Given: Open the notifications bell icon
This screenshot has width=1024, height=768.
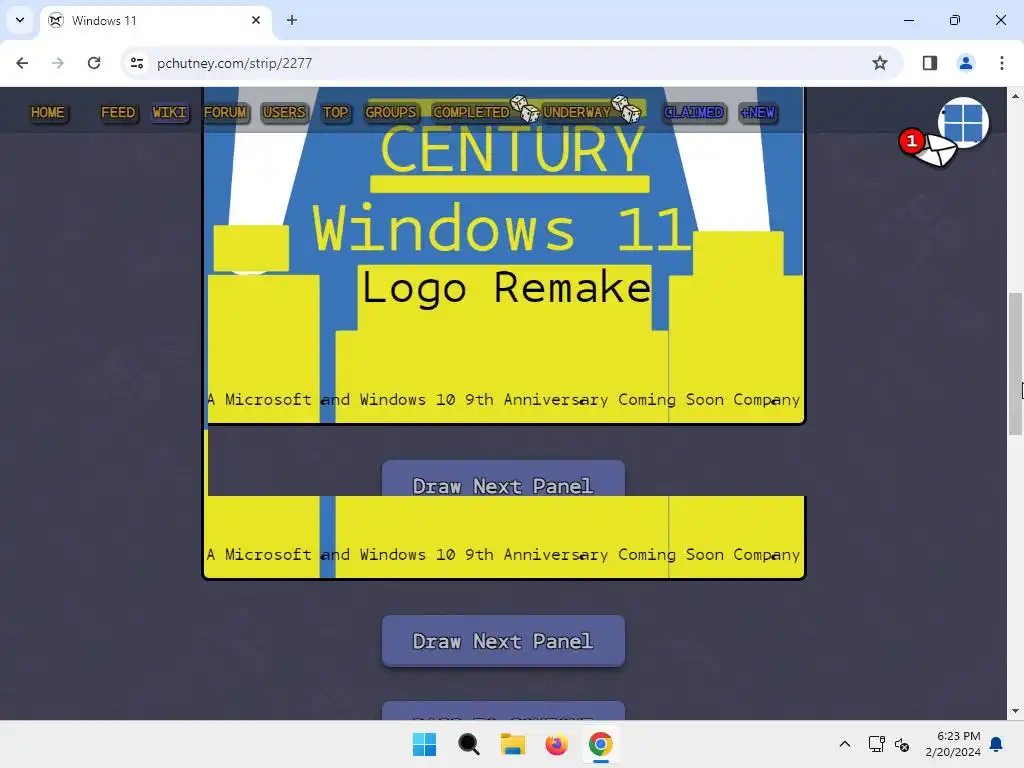Looking at the screenshot, I should coord(997,744).
